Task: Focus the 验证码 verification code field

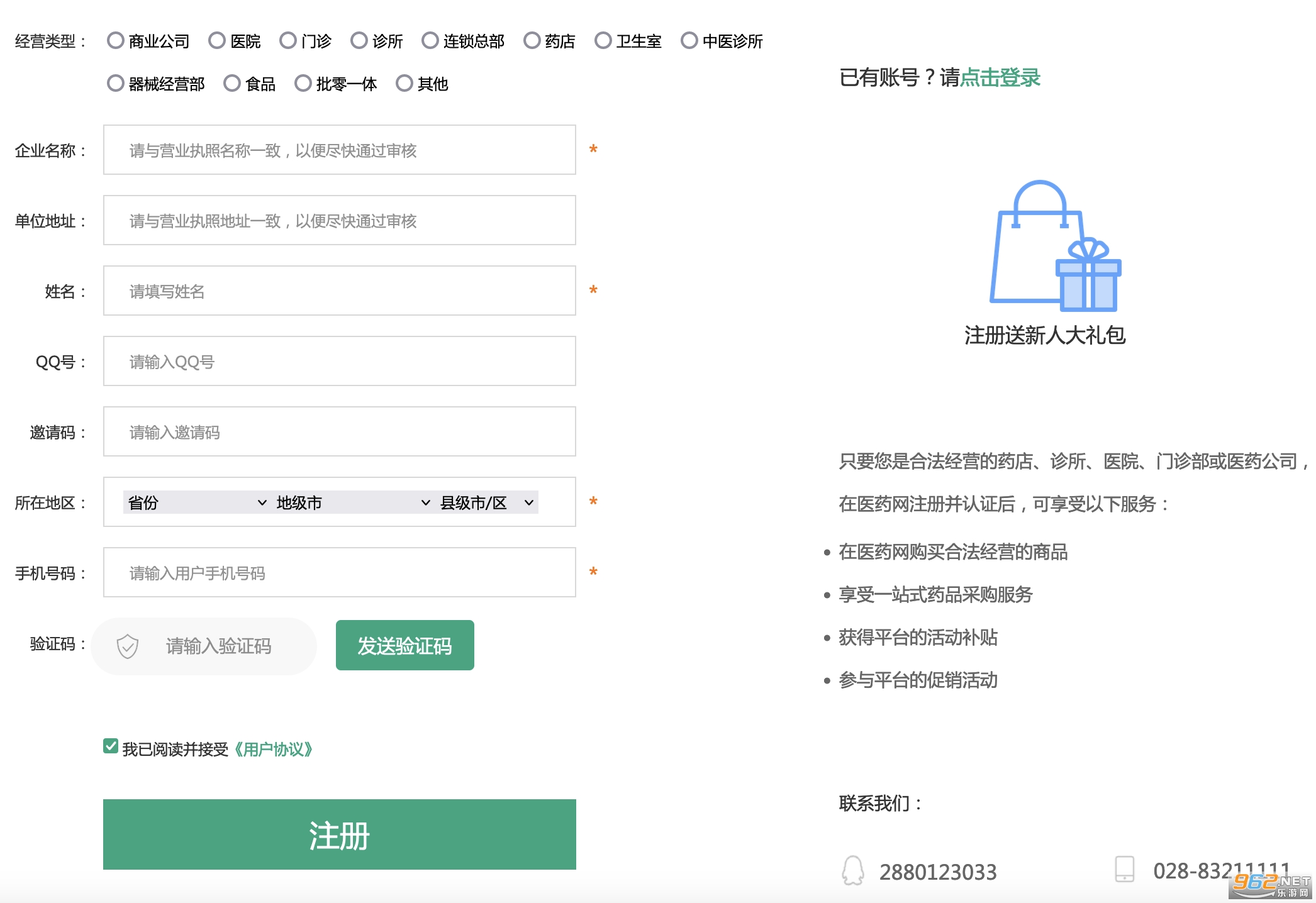Action: coord(204,646)
